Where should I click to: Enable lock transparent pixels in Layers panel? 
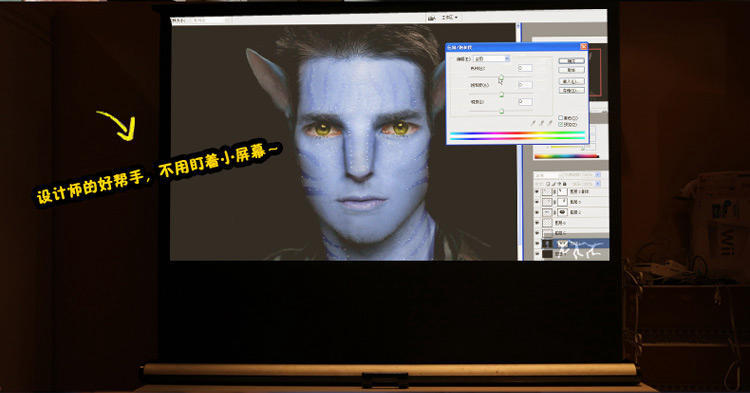548,184
